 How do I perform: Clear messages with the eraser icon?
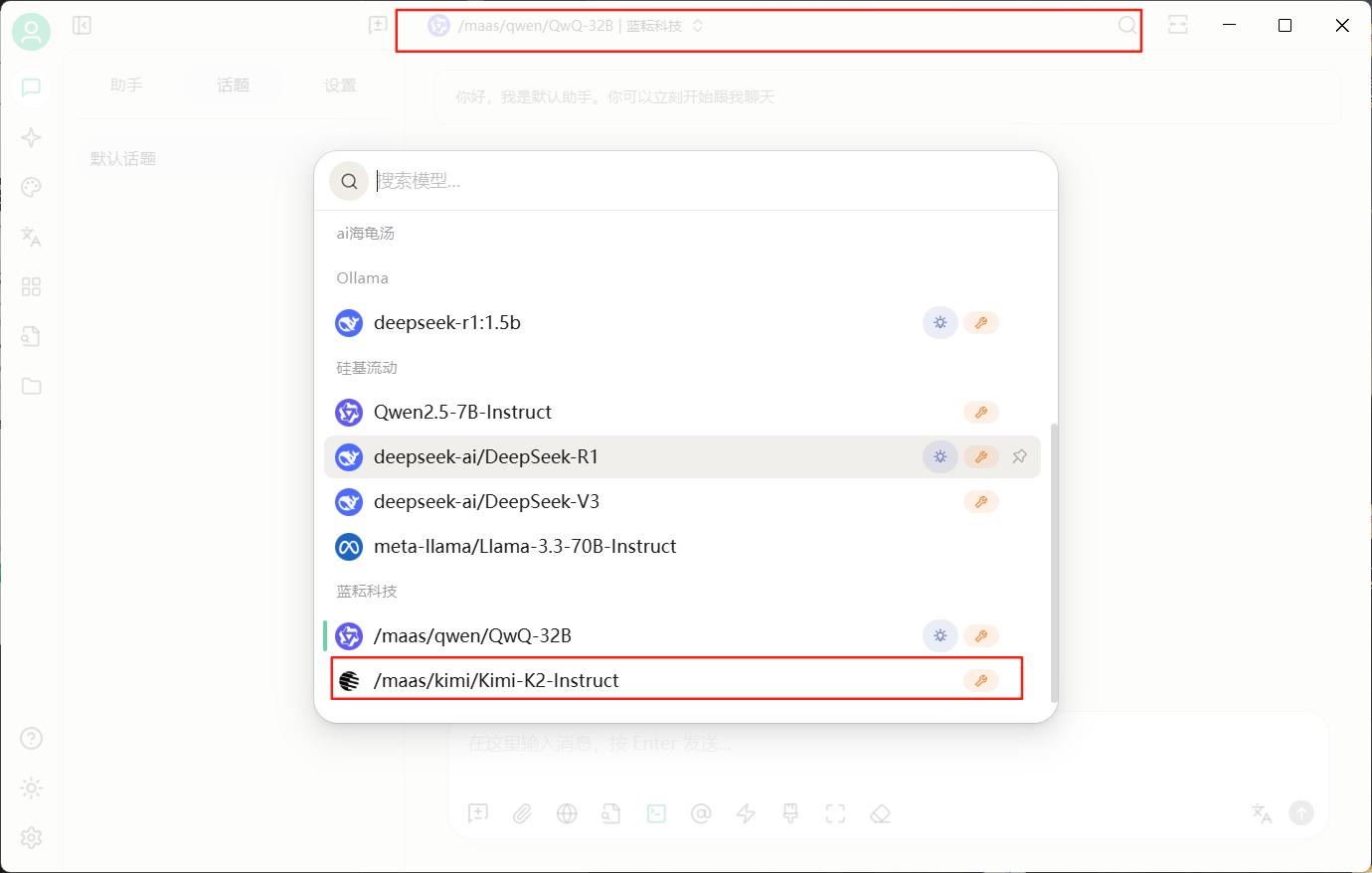pyautogui.click(x=880, y=813)
